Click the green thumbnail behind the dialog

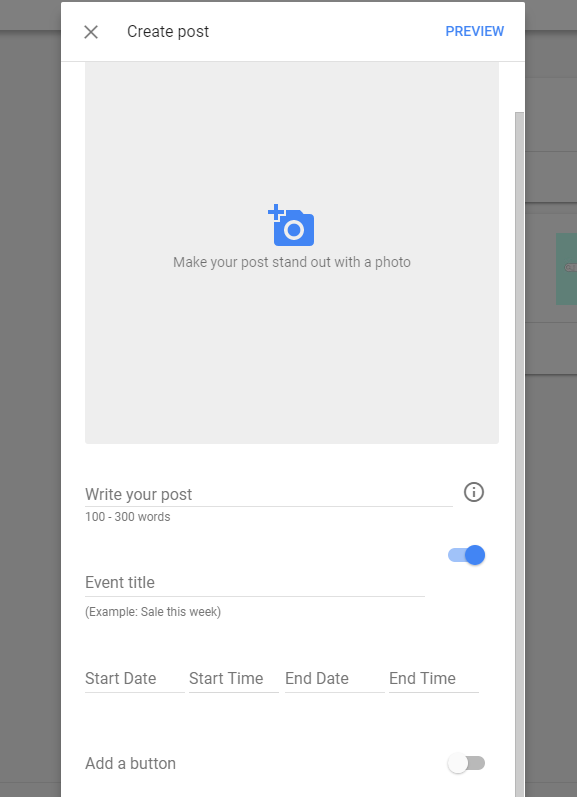point(566,269)
